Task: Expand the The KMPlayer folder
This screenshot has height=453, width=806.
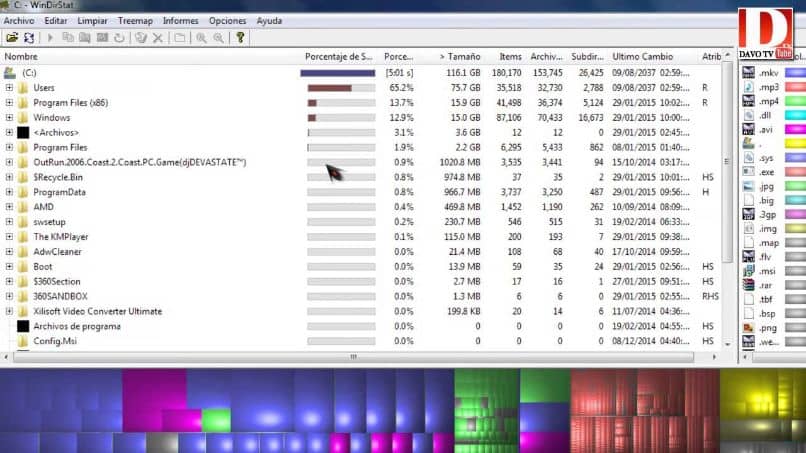Action: pos(9,237)
